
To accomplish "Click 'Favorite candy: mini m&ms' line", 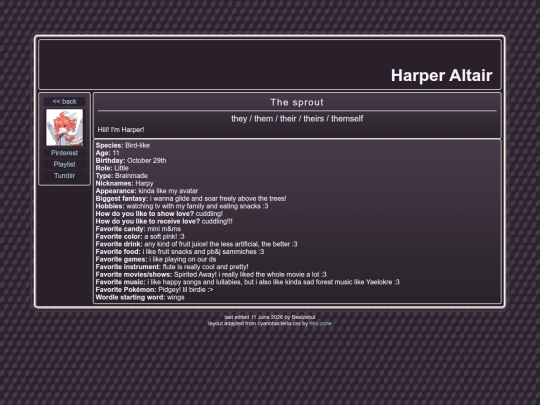I will click(138, 229).
